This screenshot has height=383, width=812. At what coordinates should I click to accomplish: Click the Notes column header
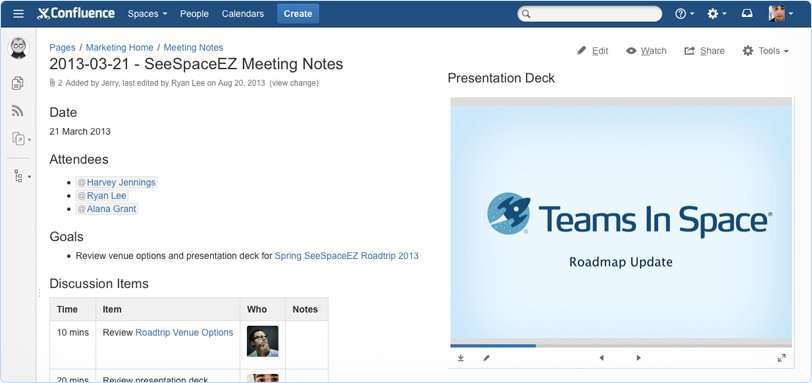[307, 309]
